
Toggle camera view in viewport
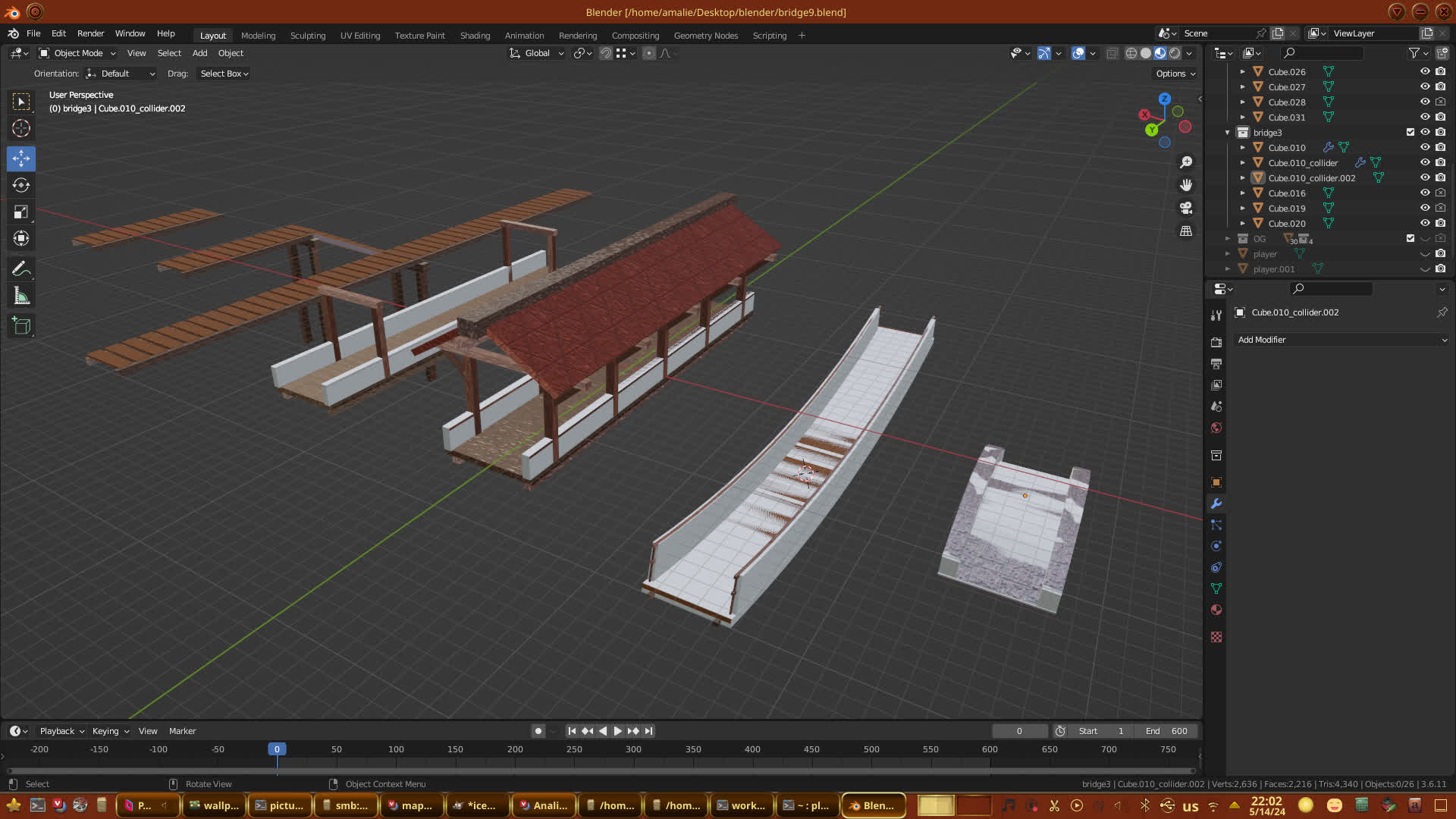click(1186, 208)
